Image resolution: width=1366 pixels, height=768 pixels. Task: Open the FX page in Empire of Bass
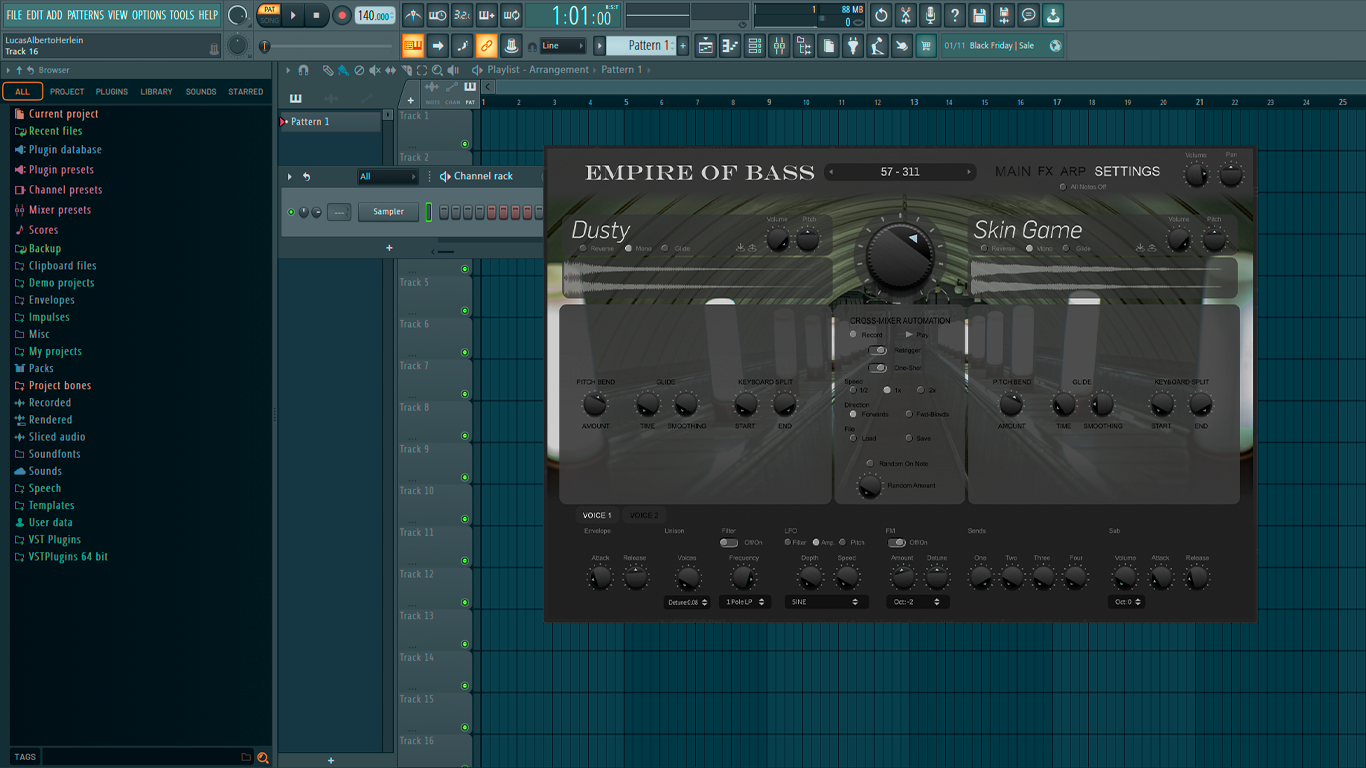tap(1045, 172)
